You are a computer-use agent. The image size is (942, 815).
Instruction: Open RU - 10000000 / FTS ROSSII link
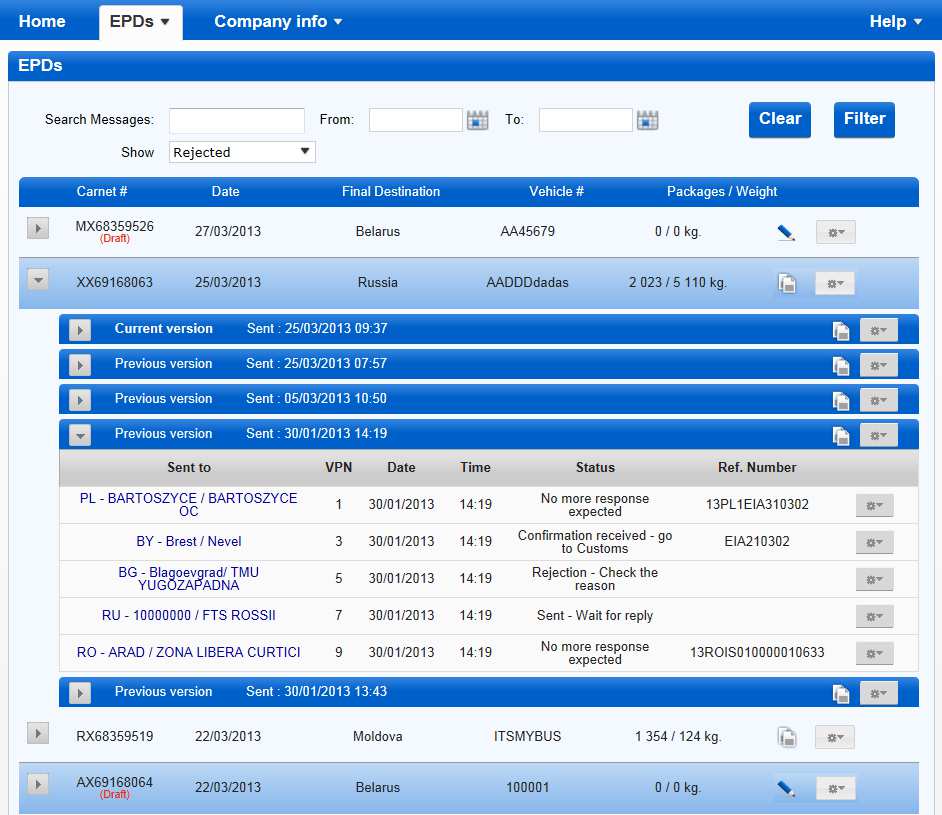point(189,615)
